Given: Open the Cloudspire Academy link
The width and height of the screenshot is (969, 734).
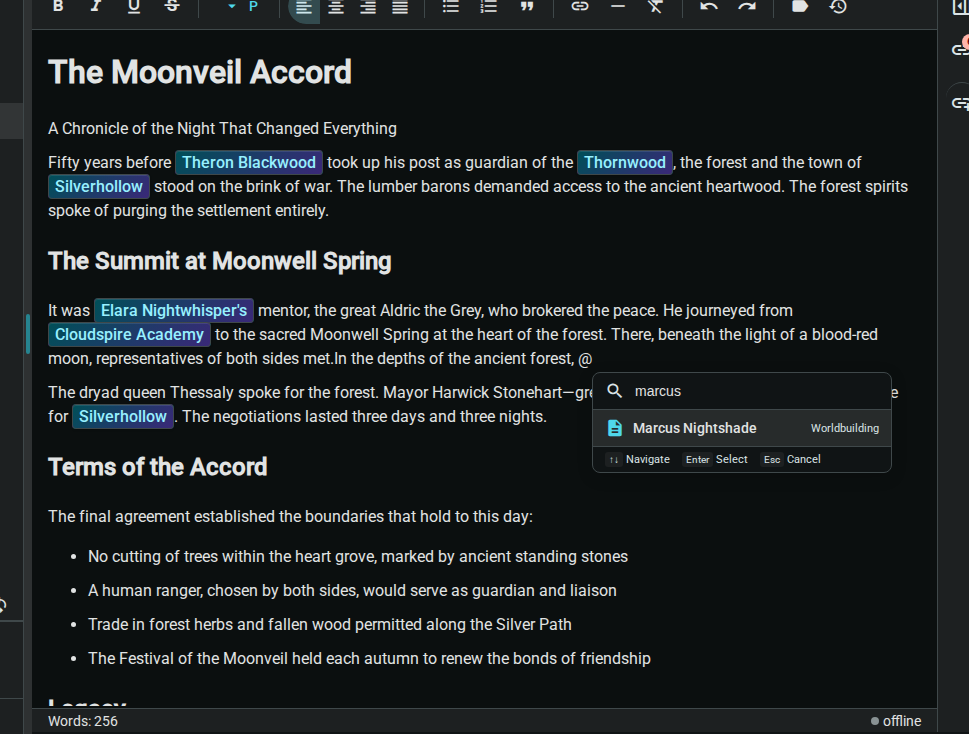Looking at the screenshot, I should 130,334.
